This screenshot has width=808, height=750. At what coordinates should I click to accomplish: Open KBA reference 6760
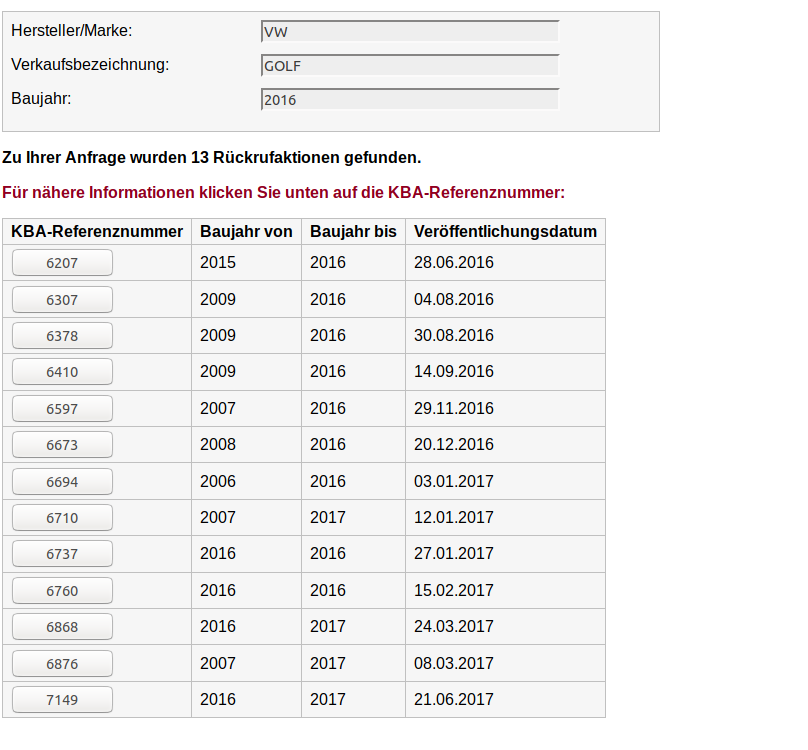pos(62,591)
